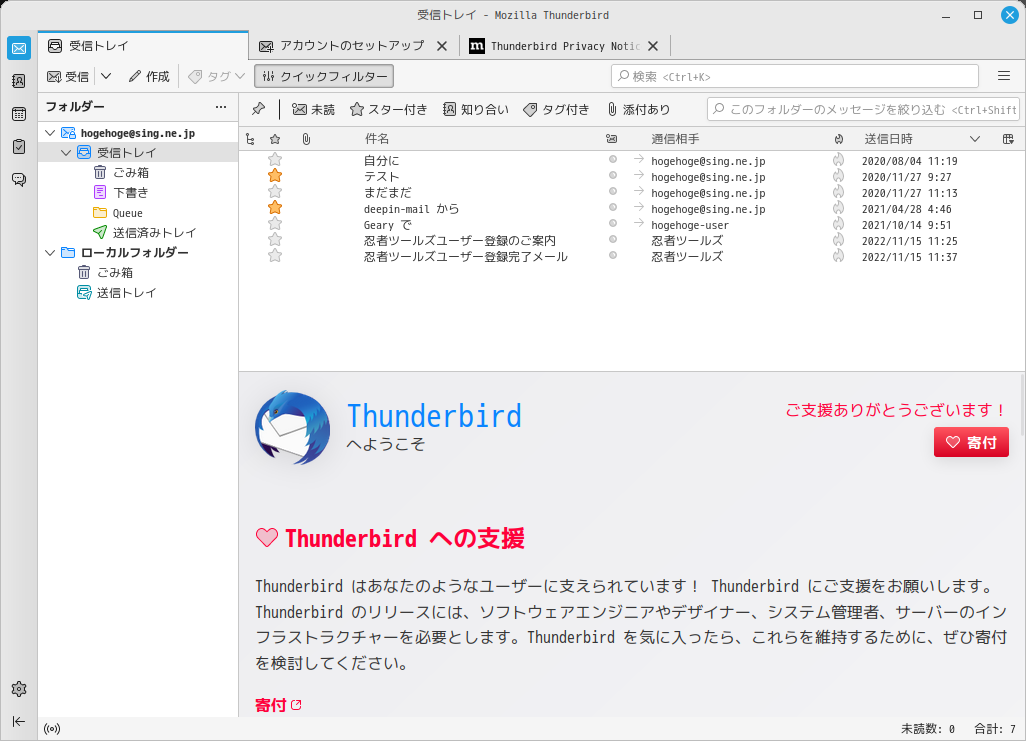1026x741 pixels.
Task: Toggle the thread column header icon
Action: click(x=250, y=139)
